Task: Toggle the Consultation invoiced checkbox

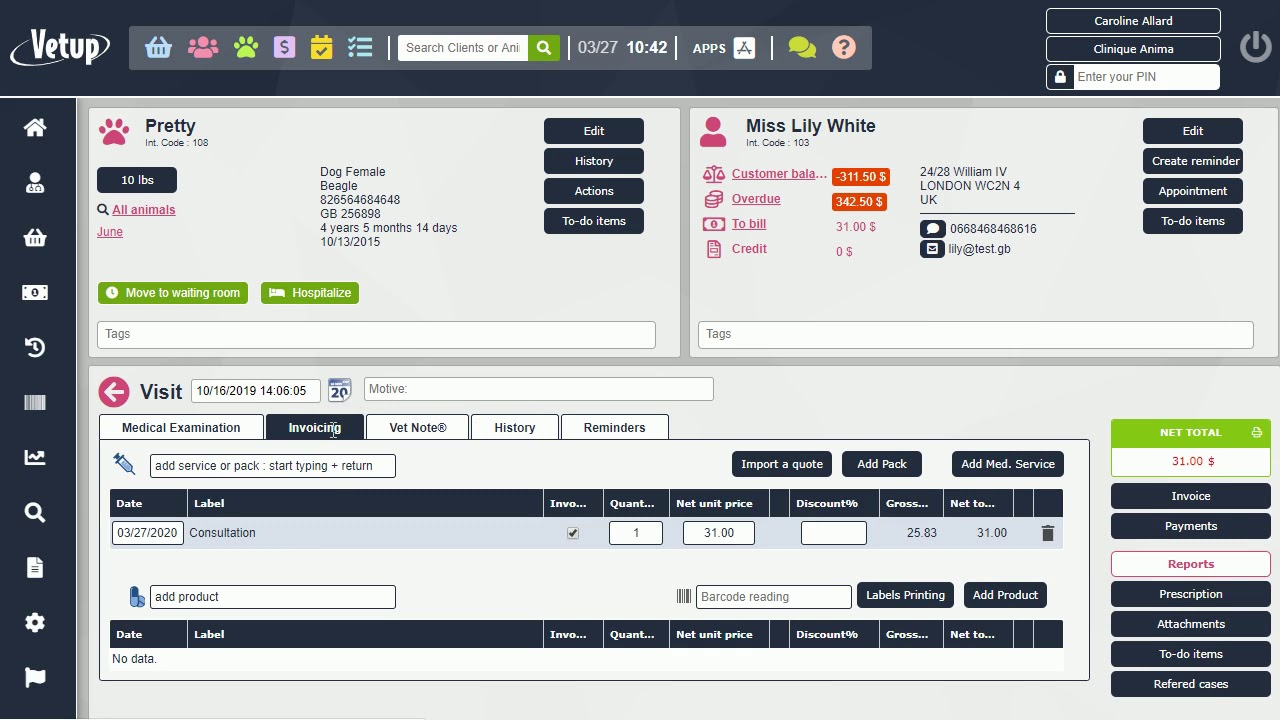Action: pyautogui.click(x=573, y=534)
